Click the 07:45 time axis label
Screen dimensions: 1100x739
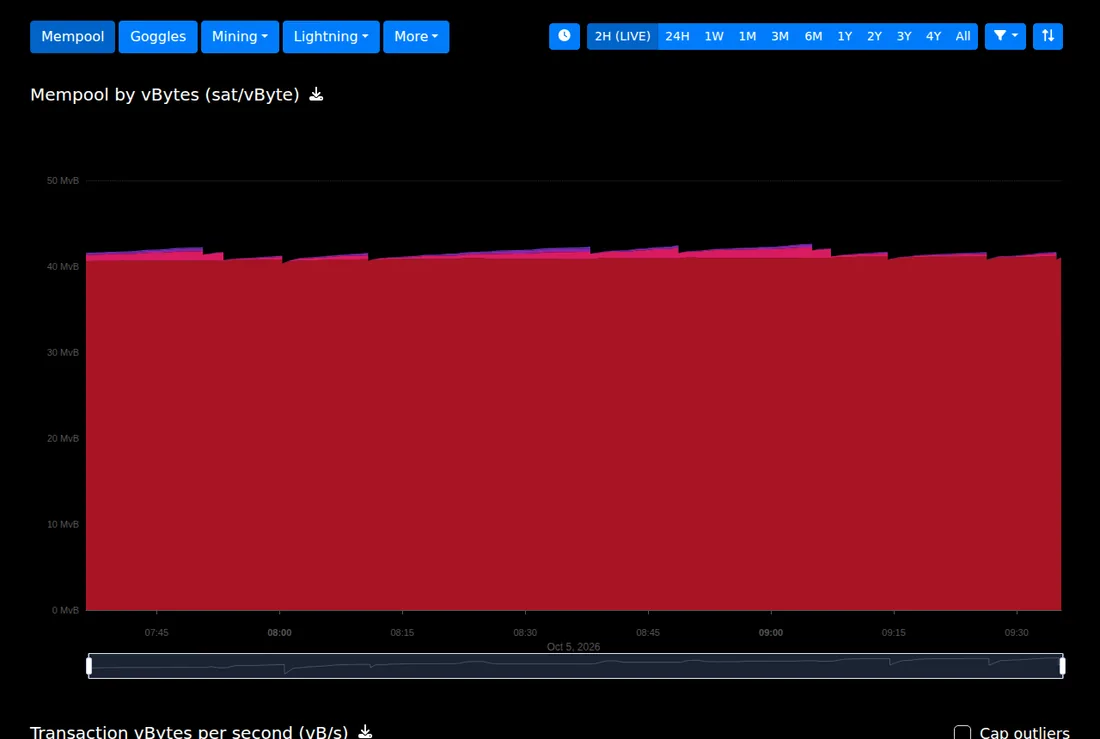[x=156, y=632]
